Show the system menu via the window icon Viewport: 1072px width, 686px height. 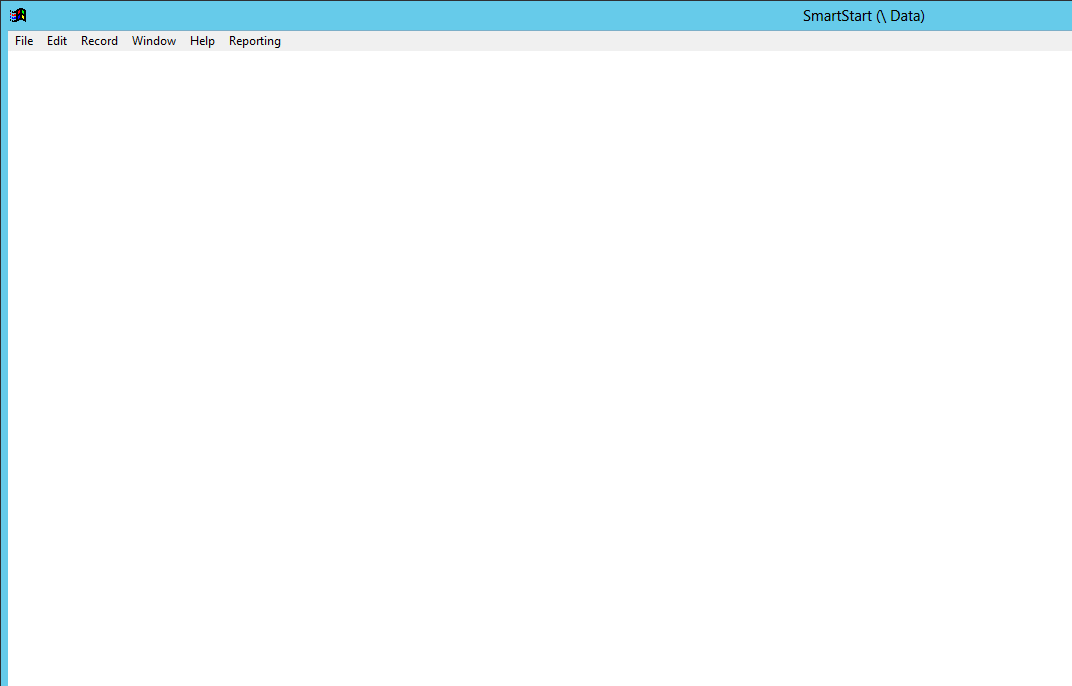click(x=18, y=15)
